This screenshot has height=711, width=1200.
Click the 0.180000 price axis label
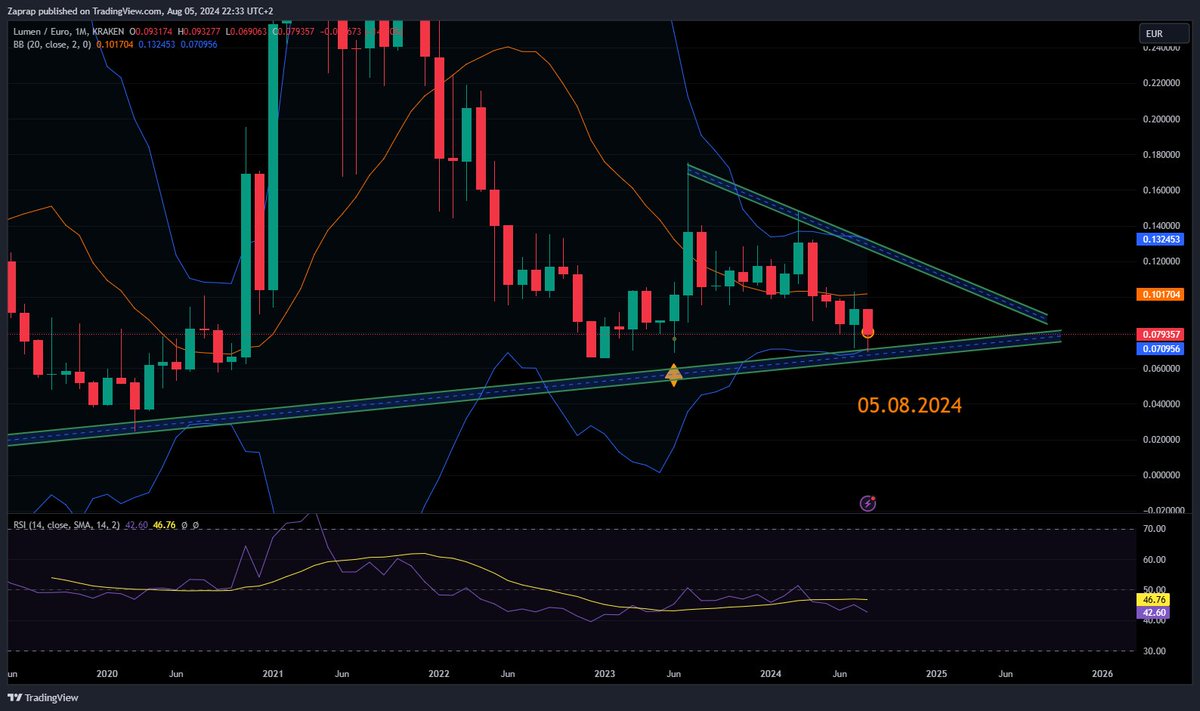(1163, 155)
